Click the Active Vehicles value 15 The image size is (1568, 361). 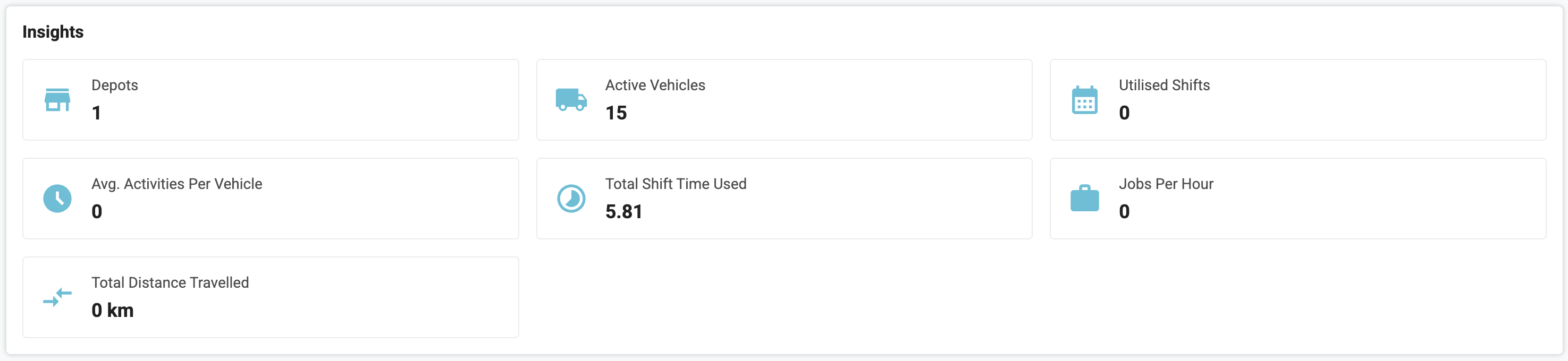click(616, 113)
